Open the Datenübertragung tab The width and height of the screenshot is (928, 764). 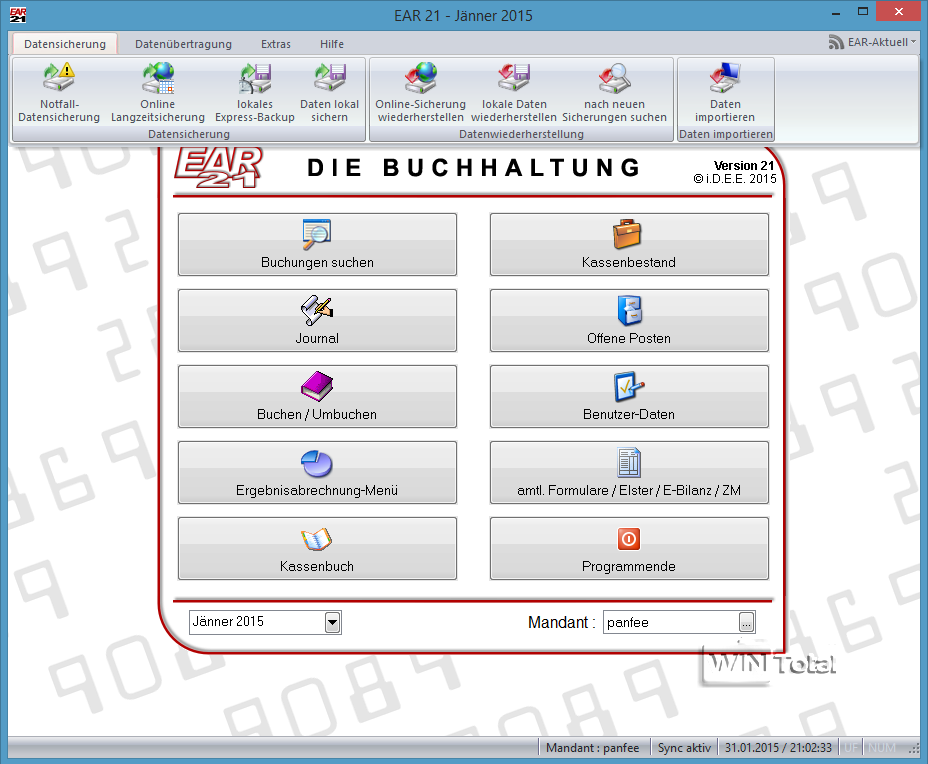click(183, 44)
